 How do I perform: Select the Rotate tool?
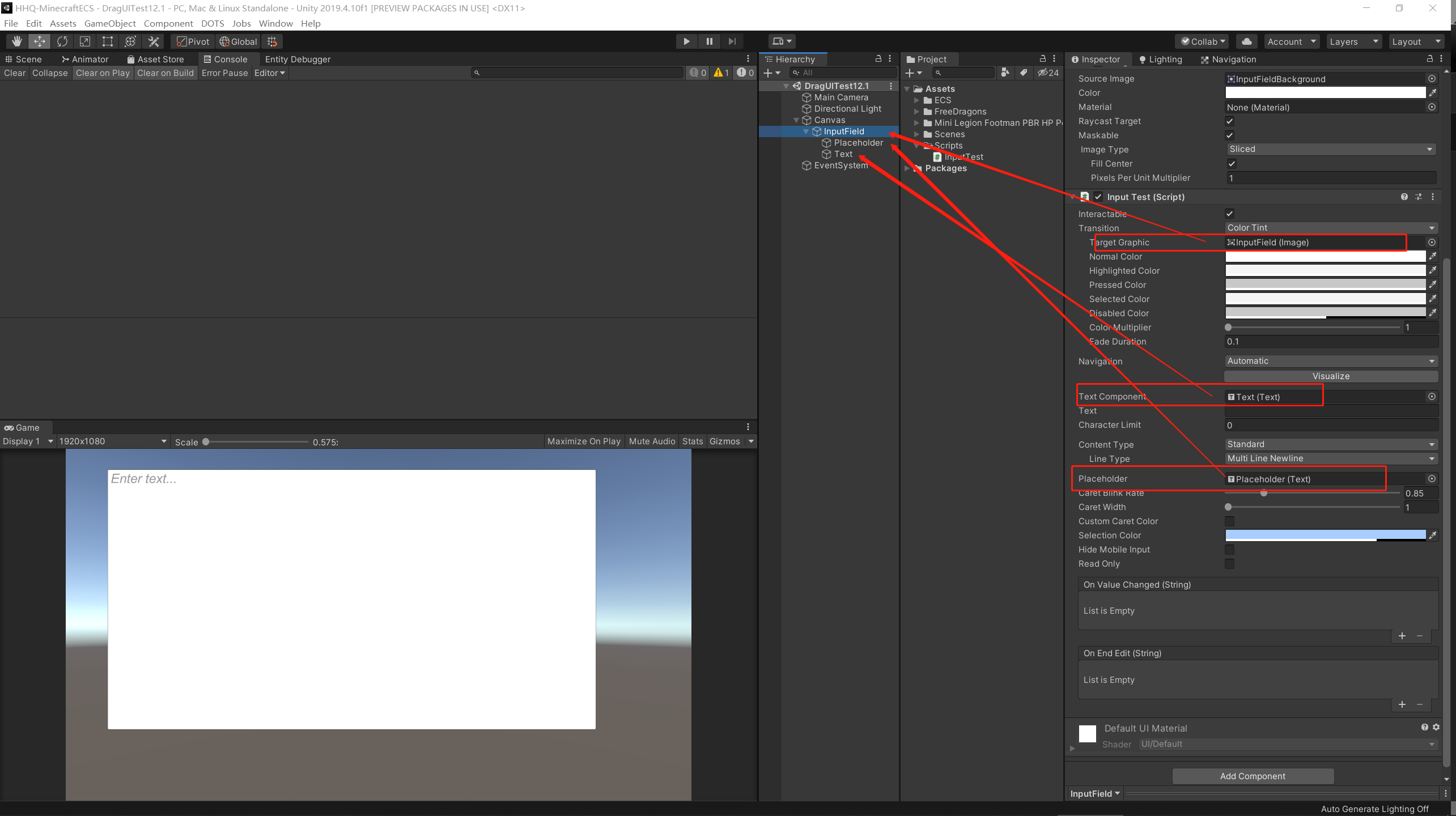pyautogui.click(x=62, y=41)
